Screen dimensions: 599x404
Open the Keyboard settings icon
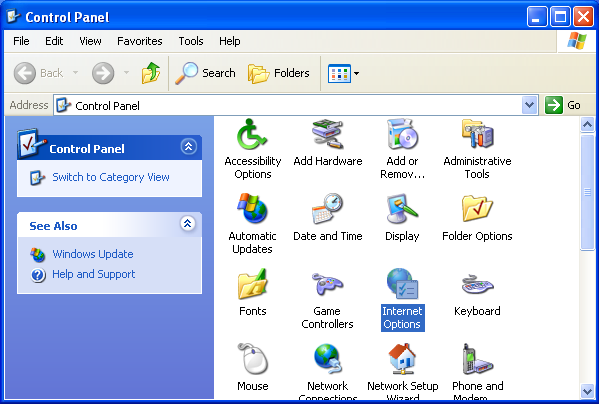coord(477,284)
